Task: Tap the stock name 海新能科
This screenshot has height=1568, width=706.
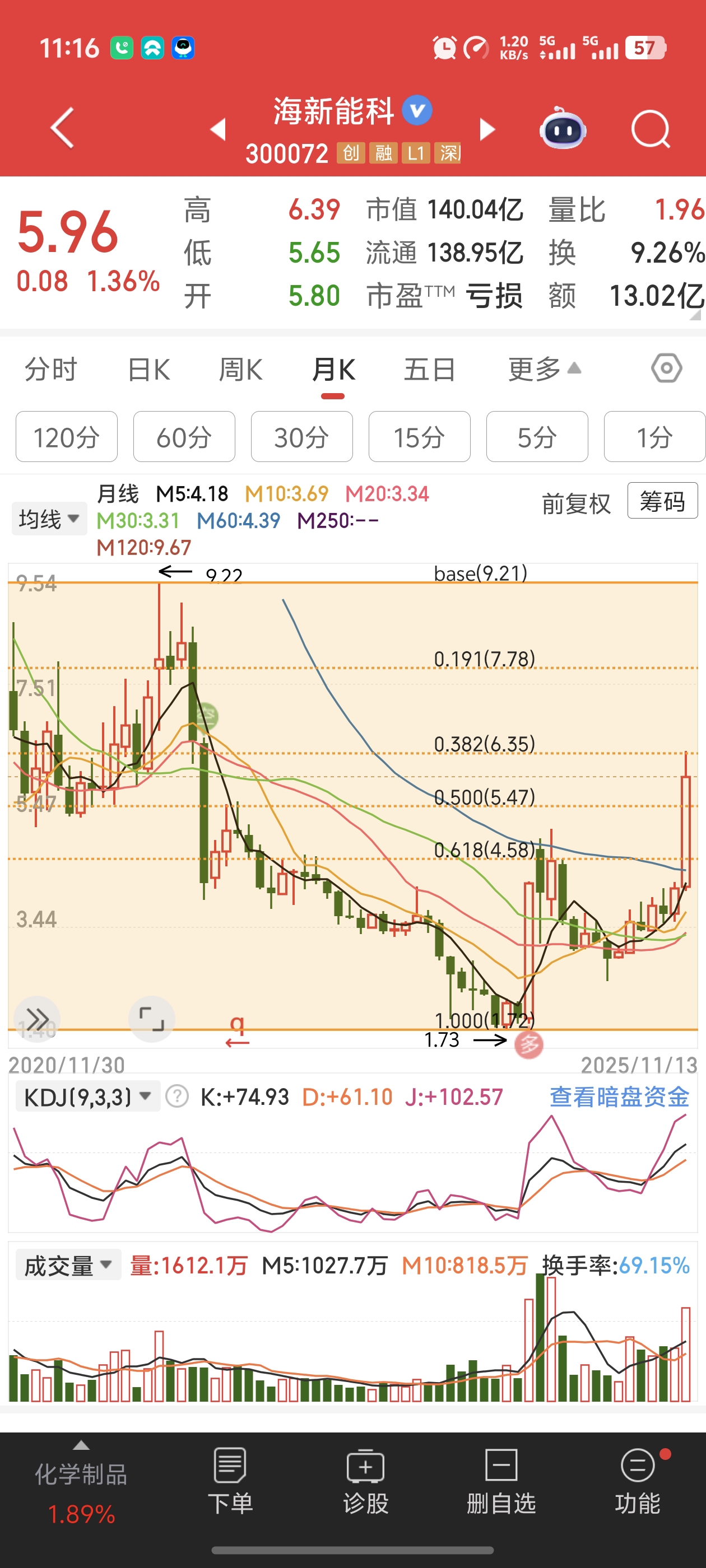Action: pyautogui.click(x=334, y=111)
